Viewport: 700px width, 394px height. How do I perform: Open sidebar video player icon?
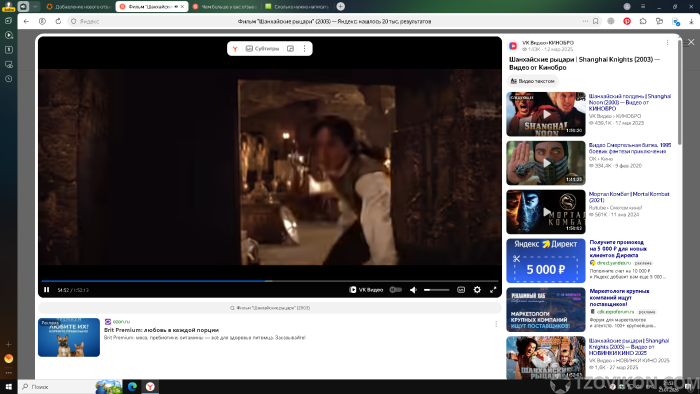(x=8, y=35)
